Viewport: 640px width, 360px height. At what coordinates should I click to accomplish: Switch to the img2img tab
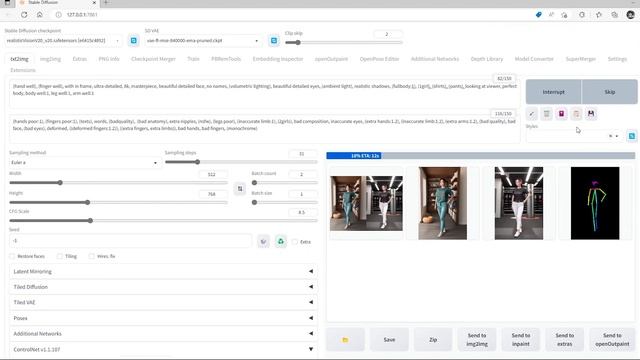50,59
